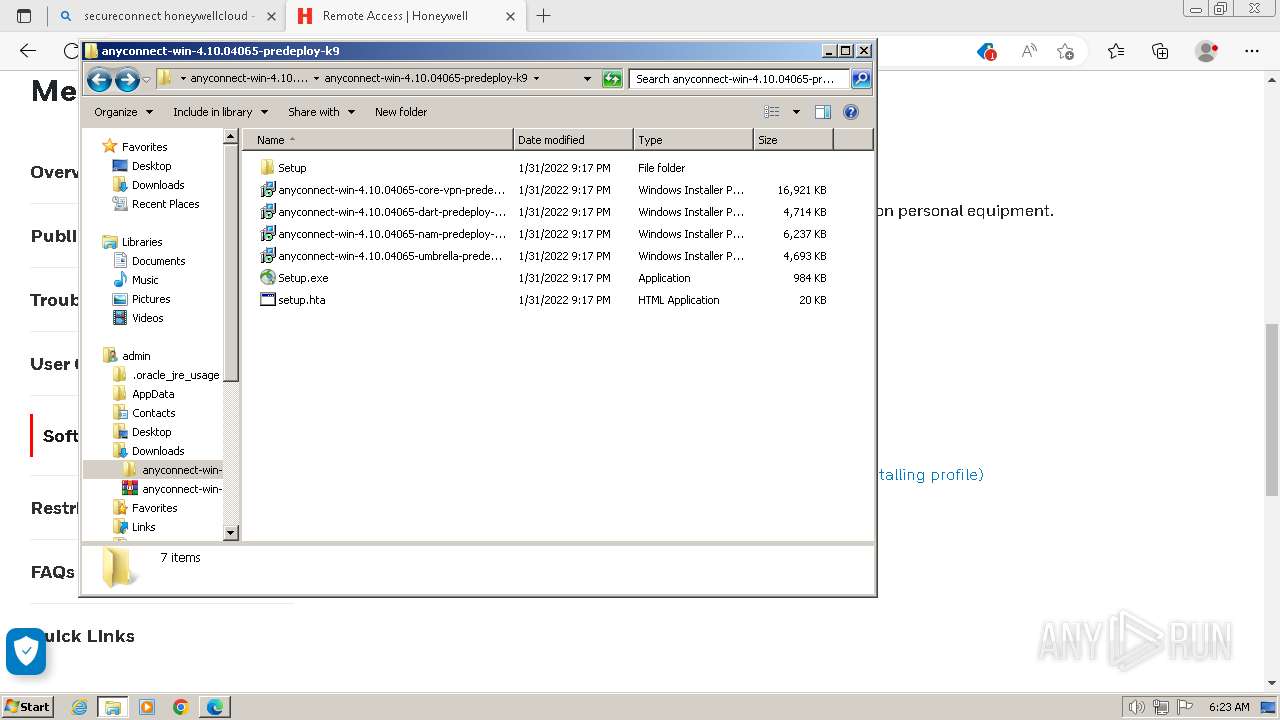Select Music library
1280x720 pixels.
(145, 280)
